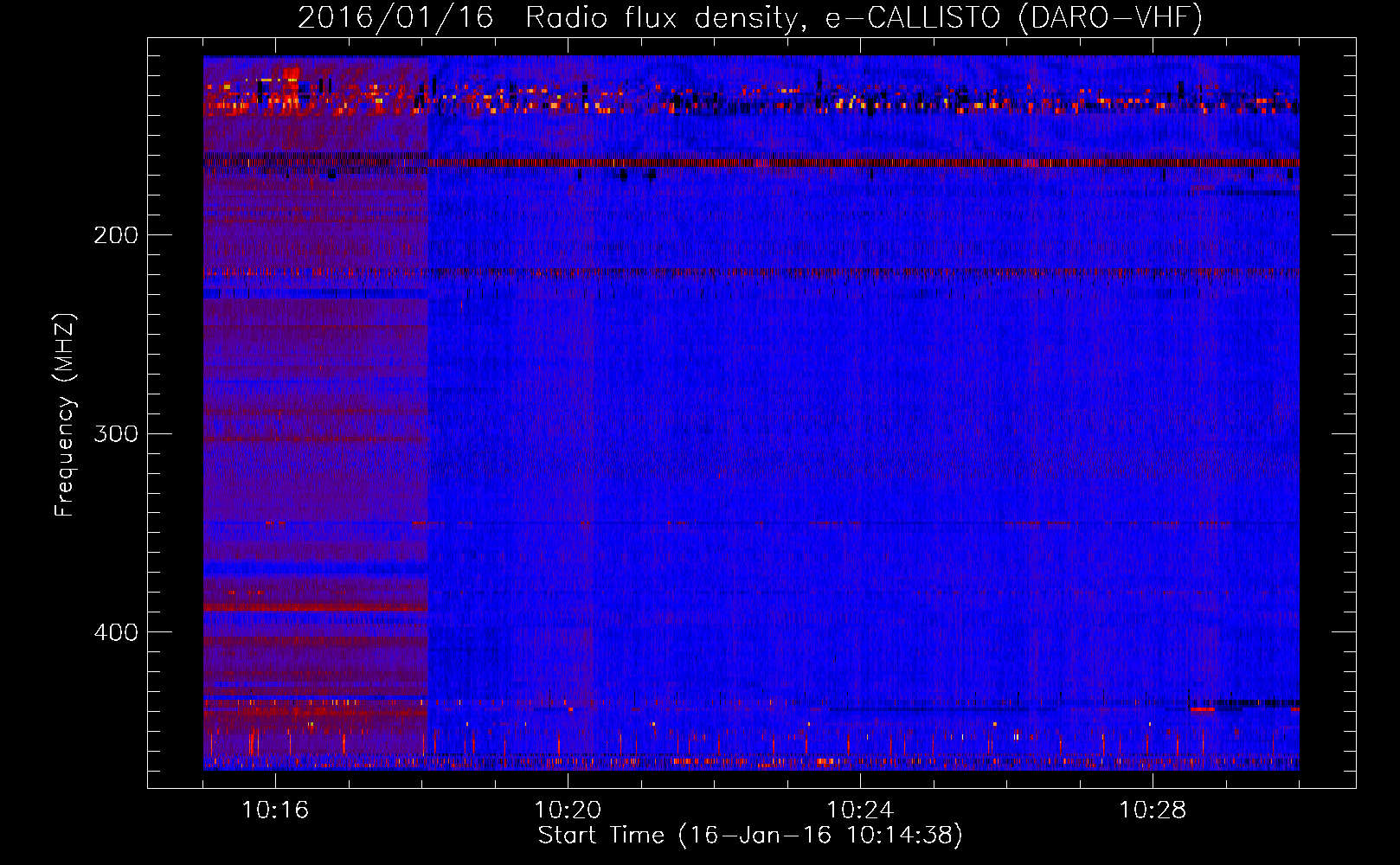The image size is (1400, 865).
Task: Click the 400 frequency tick label
Action: click(x=116, y=632)
